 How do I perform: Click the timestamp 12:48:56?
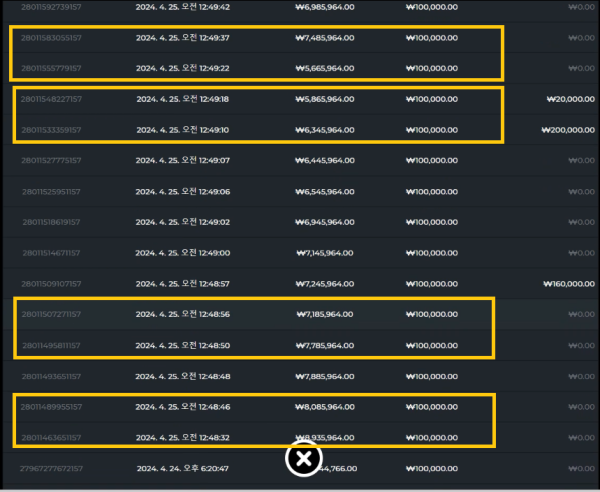tap(214, 314)
